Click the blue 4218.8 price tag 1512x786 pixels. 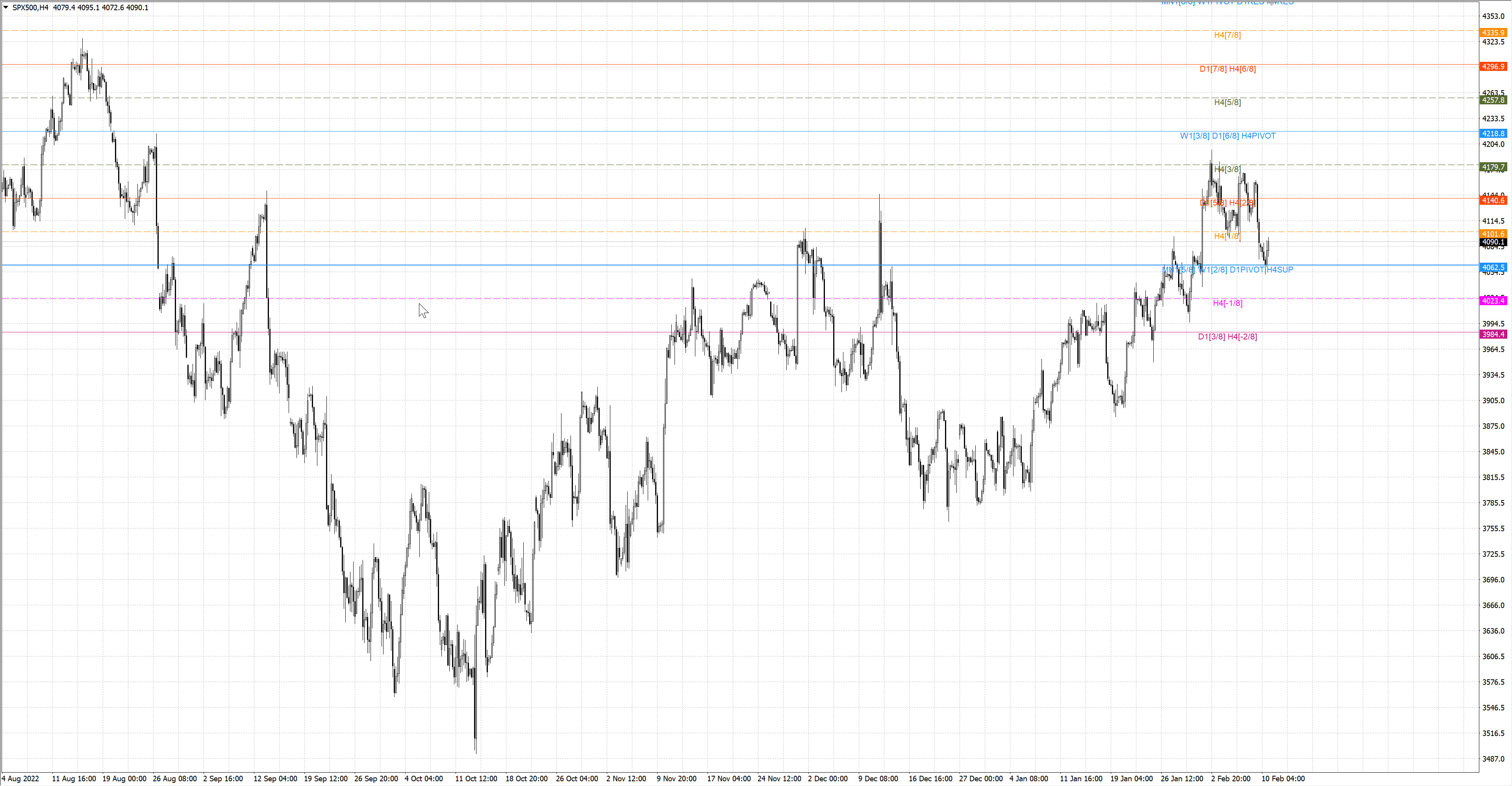pyautogui.click(x=1493, y=134)
